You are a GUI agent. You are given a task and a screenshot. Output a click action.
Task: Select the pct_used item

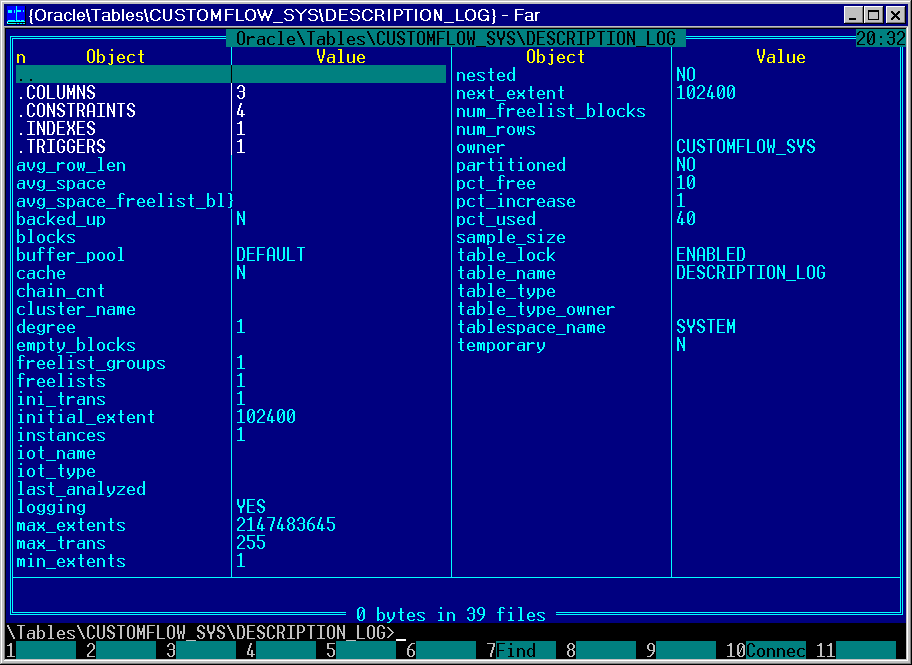(496, 219)
